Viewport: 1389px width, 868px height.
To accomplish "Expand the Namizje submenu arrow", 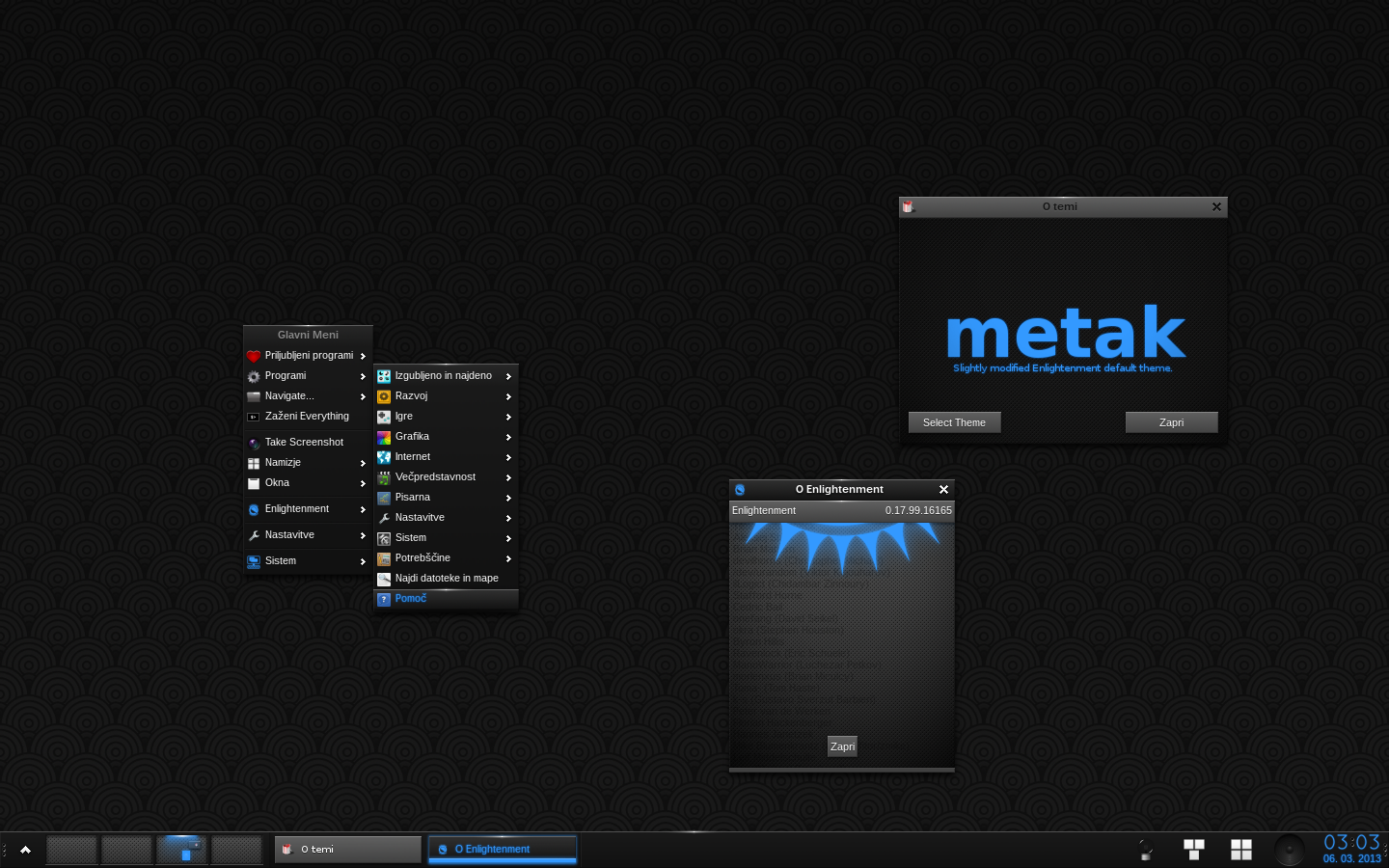I will click(x=363, y=463).
